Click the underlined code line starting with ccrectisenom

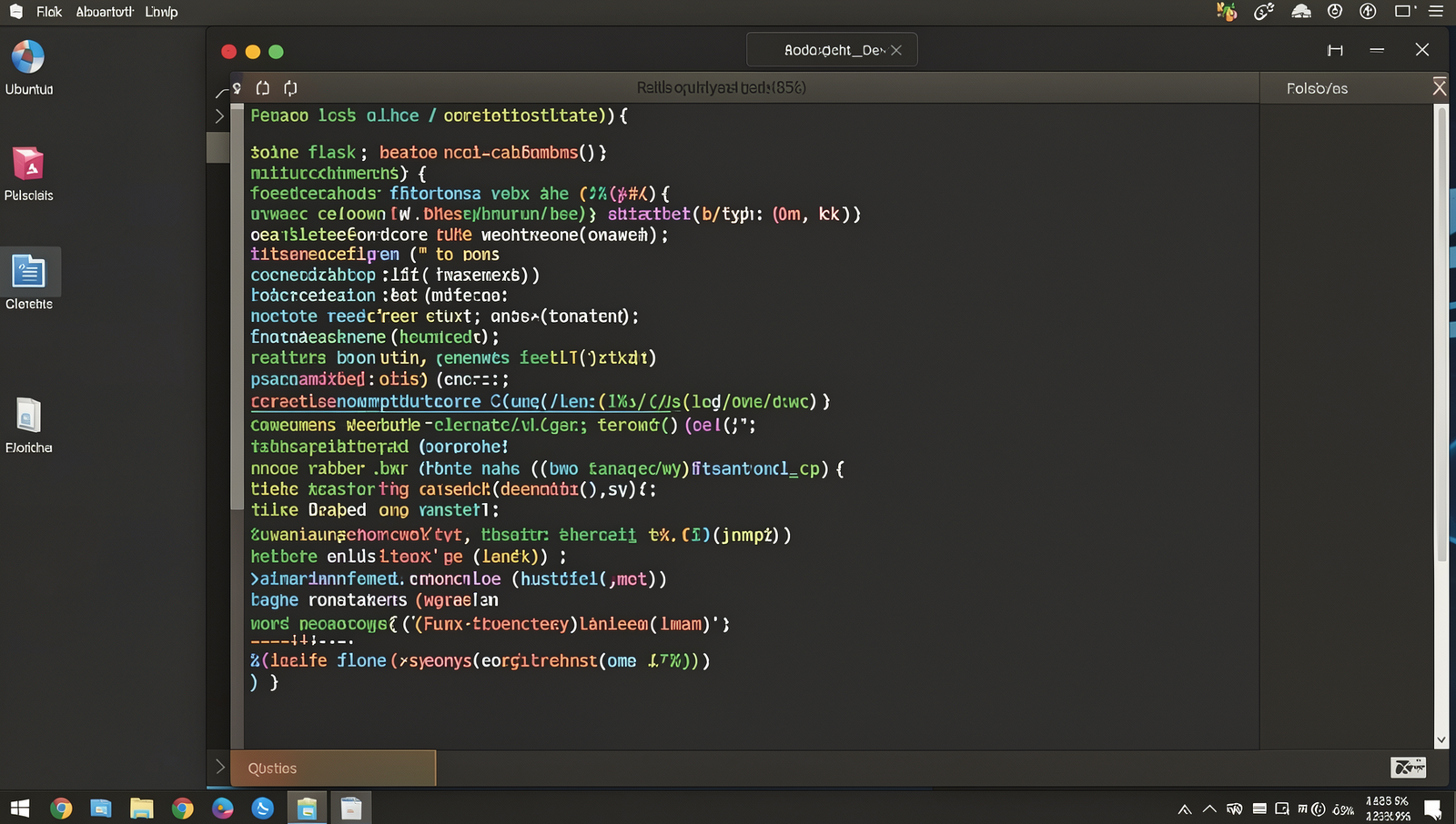coord(541,401)
